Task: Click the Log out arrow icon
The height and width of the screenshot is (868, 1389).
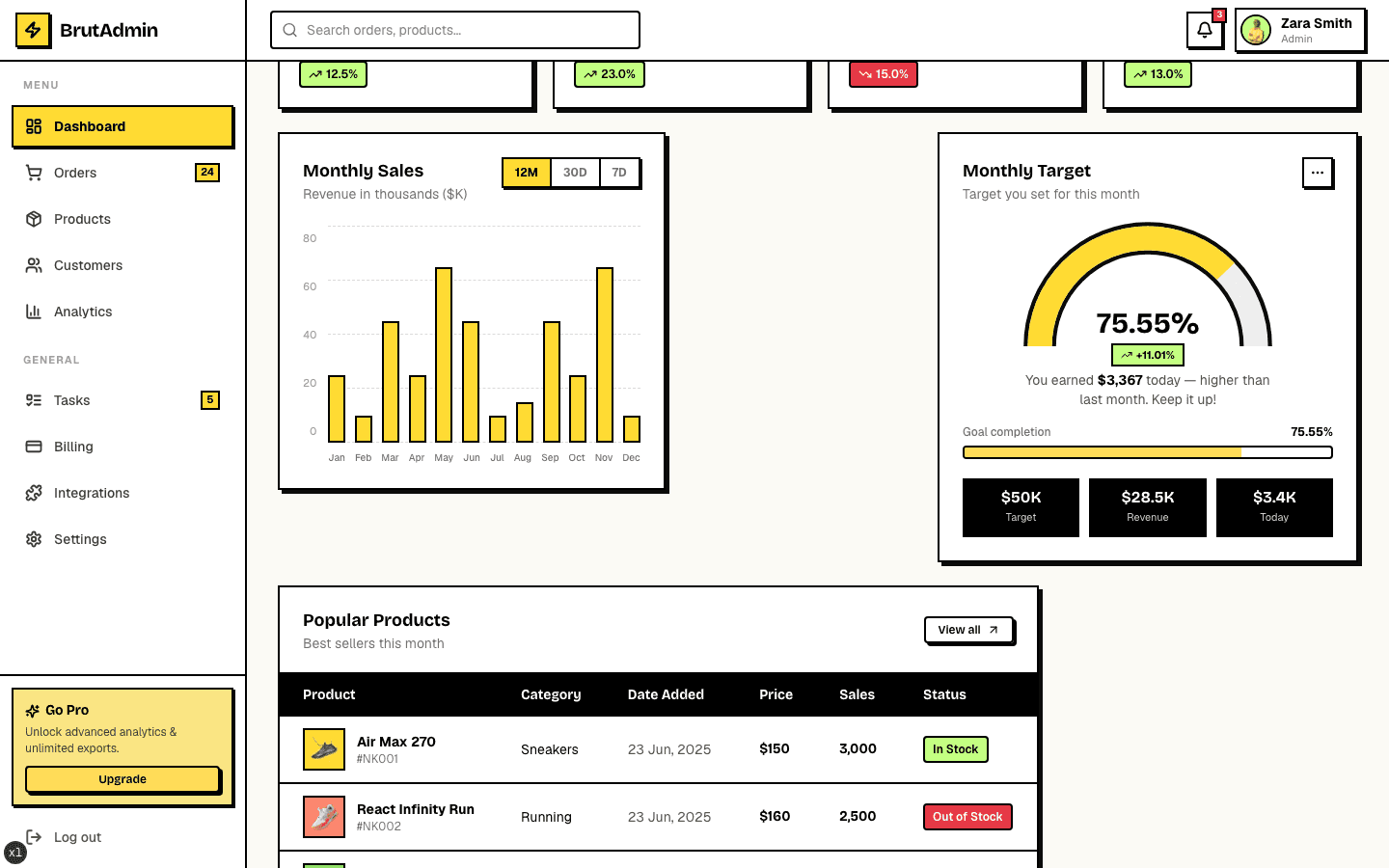Action: pyautogui.click(x=34, y=837)
